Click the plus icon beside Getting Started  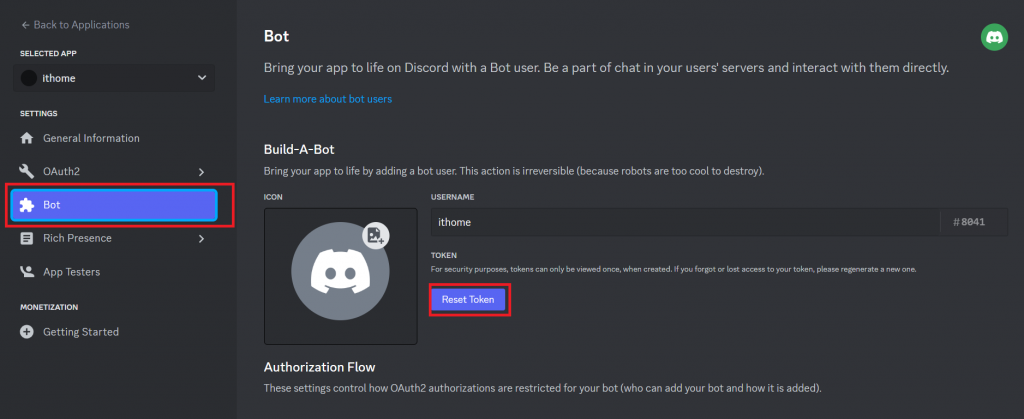click(27, 332)
